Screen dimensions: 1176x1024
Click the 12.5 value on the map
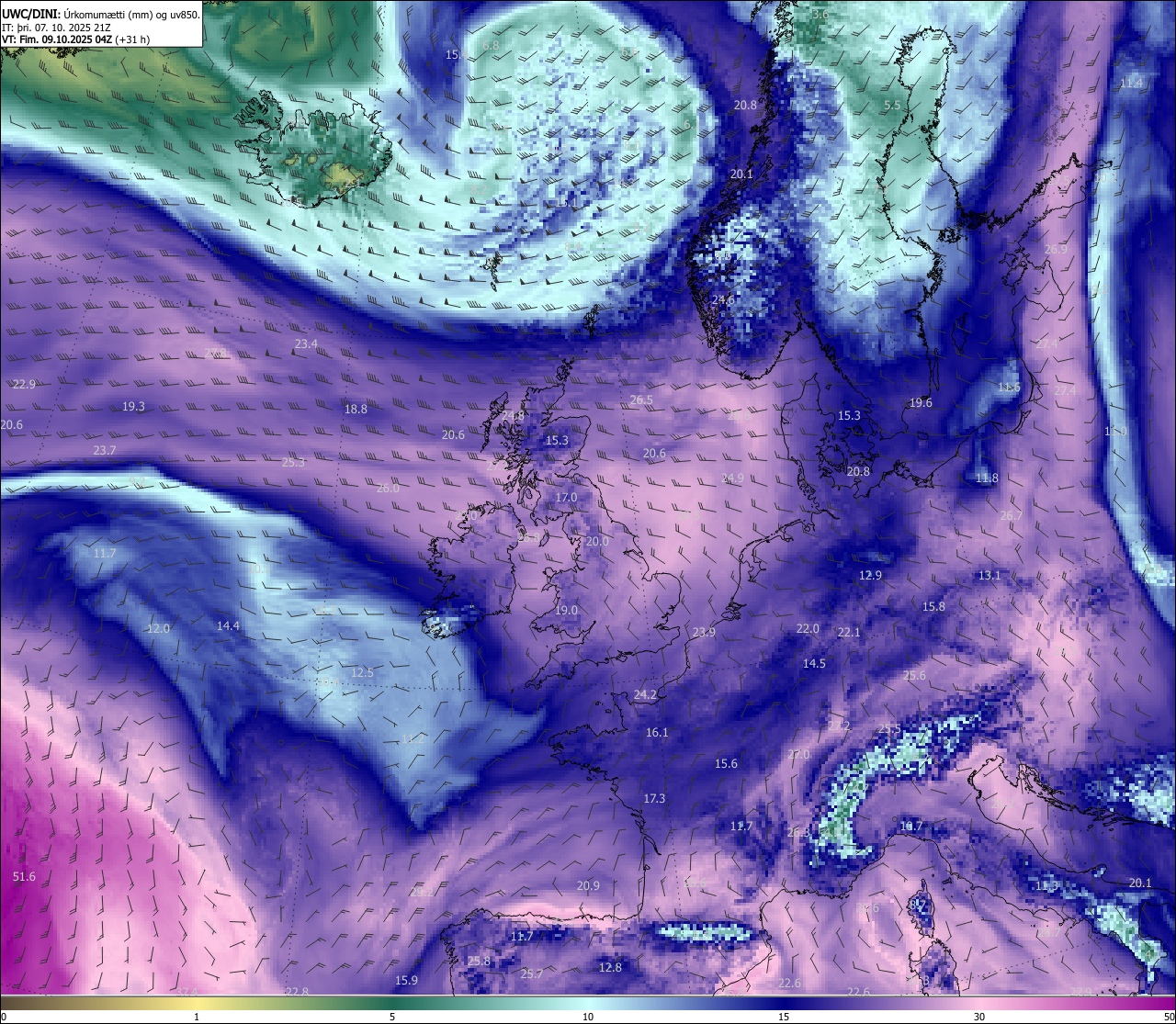coord(363,672)
